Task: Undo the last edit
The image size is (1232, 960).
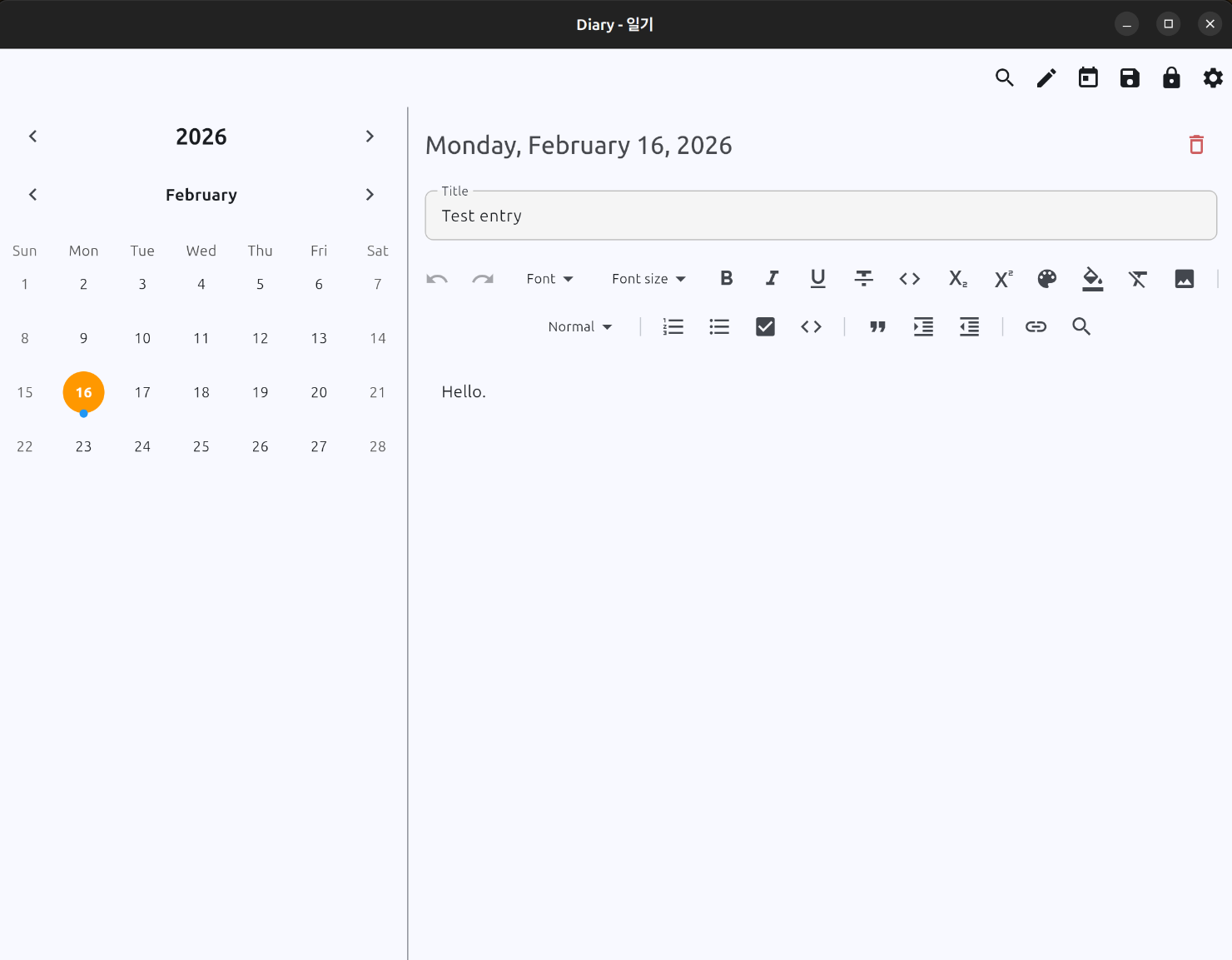Action: [437, 279]
